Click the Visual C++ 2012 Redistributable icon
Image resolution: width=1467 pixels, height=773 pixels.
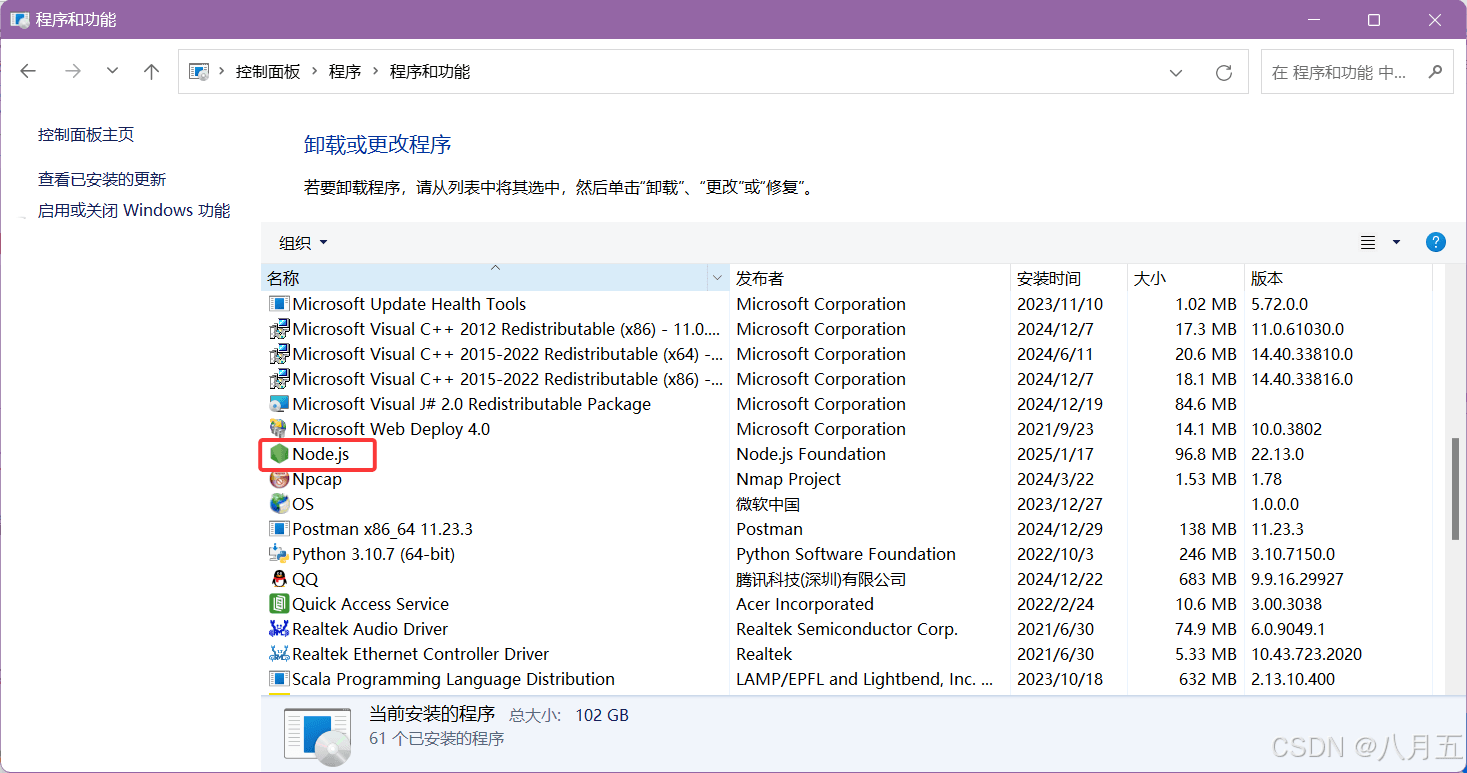coord(279,329)
